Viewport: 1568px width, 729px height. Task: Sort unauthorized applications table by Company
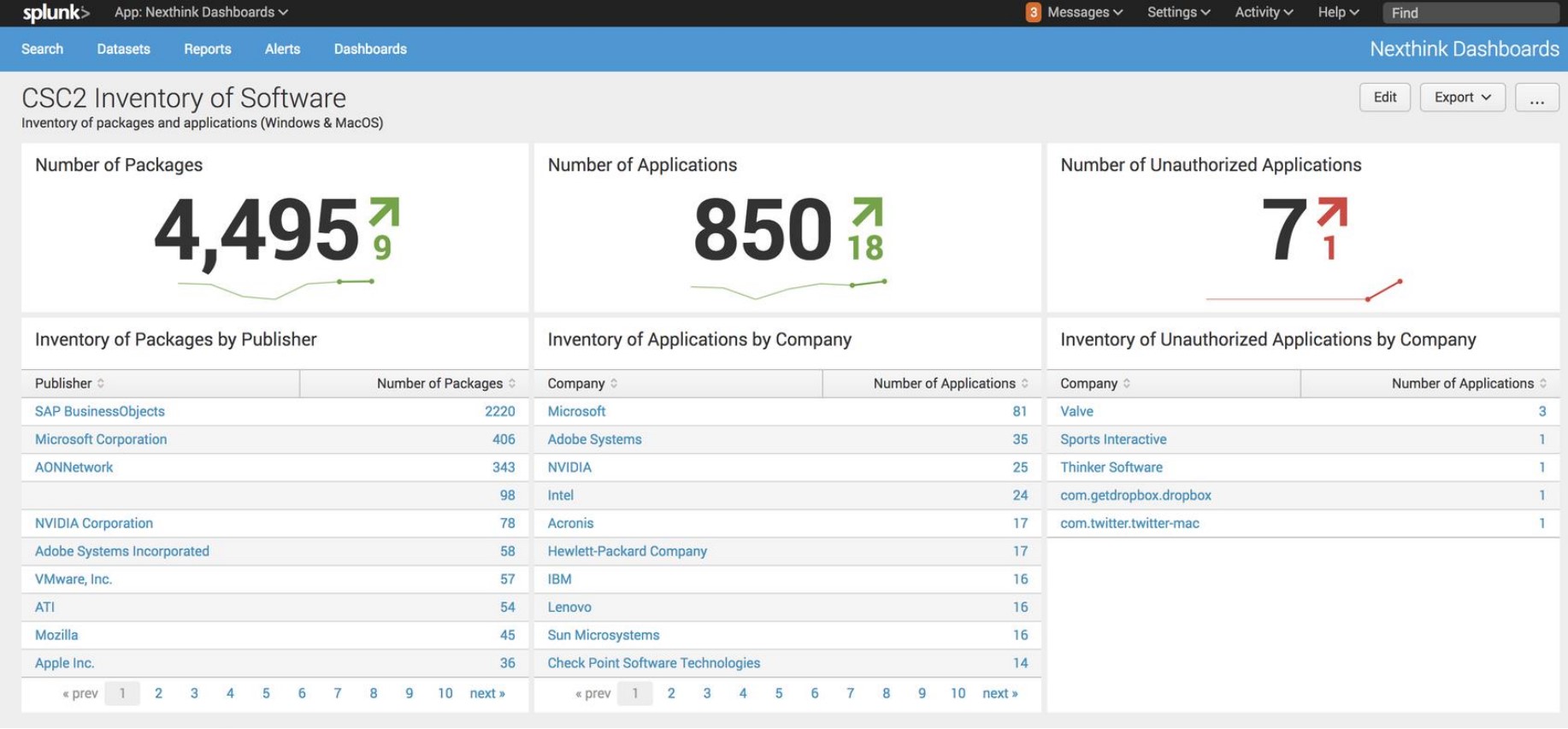pyautogui.click(x=1127, y=384)
